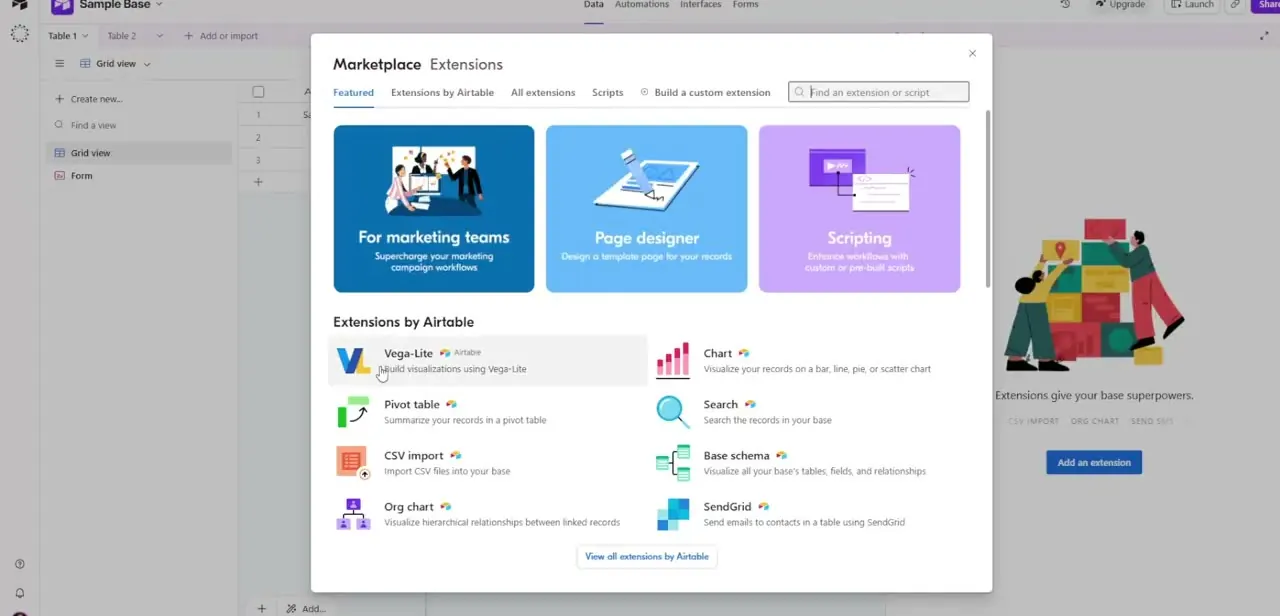
Task: Click the base history icon
Action: point(1066,5)
